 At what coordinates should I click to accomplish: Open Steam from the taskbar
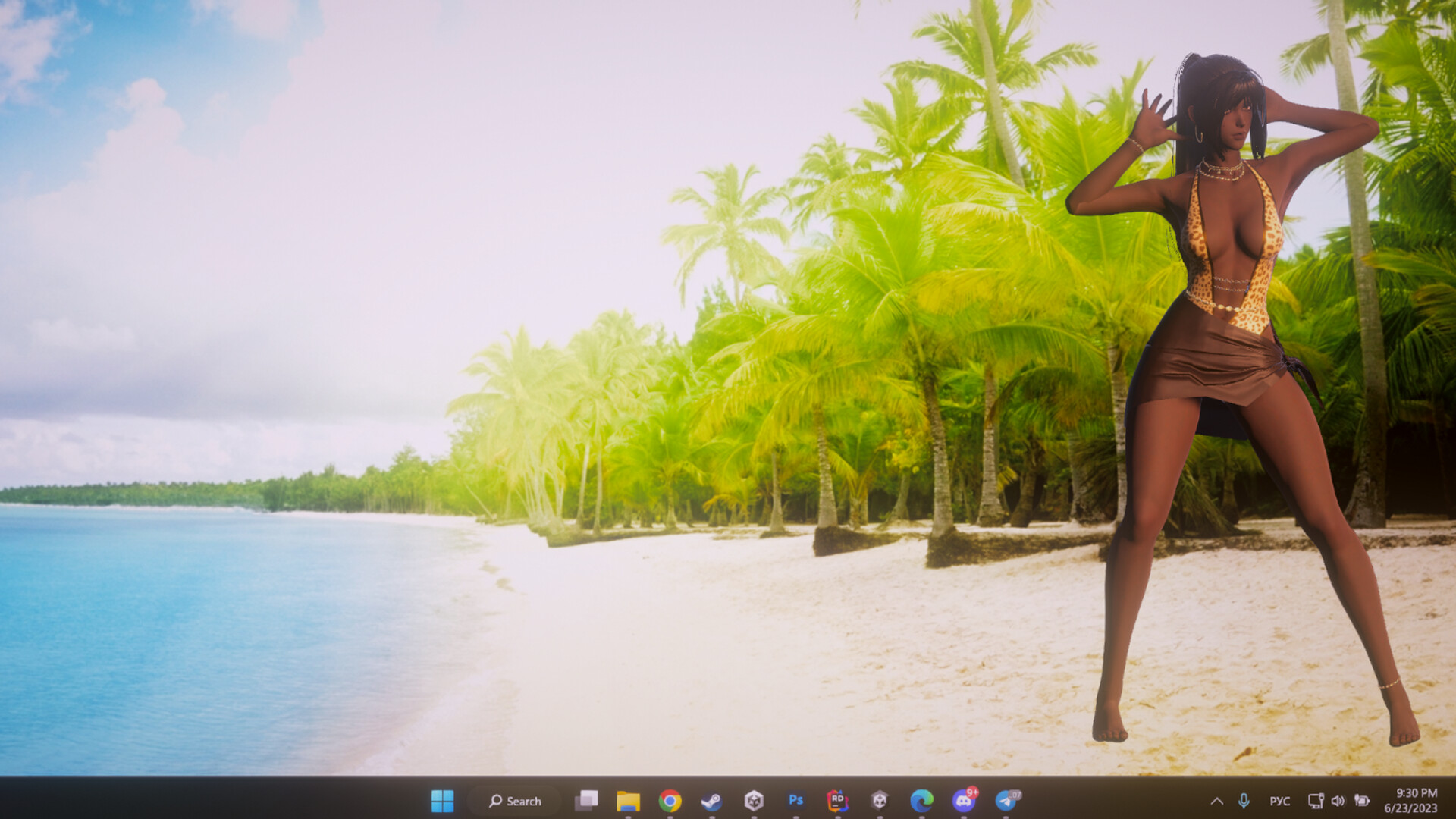(x=711, y=800)
